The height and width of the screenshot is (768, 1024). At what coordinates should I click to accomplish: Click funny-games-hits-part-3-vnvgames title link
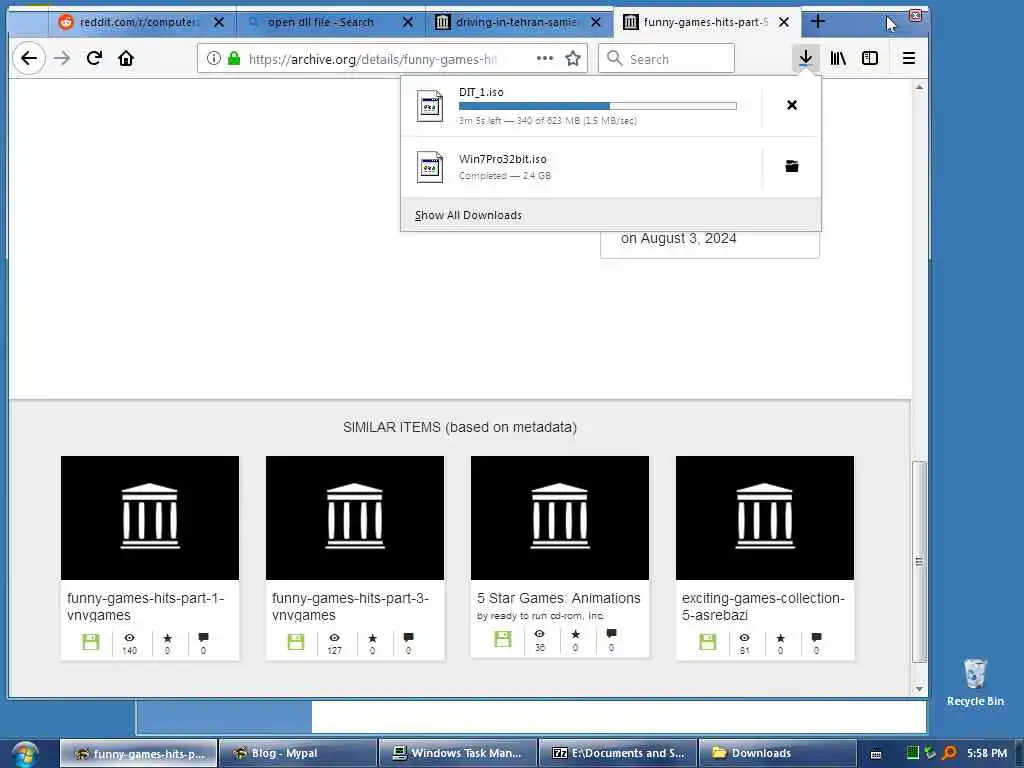click(x=350, y=607)
